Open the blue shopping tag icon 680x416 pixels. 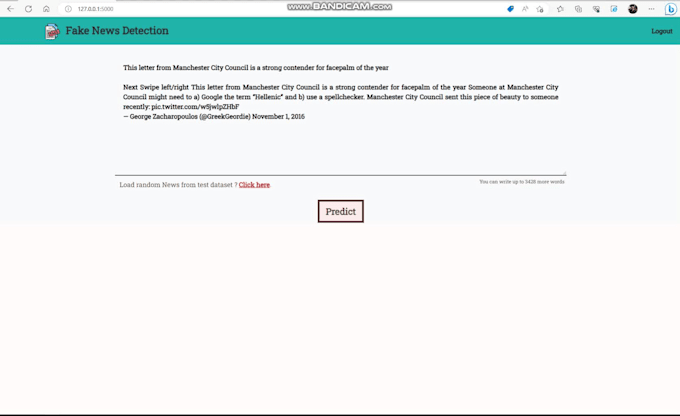[510, 9]
